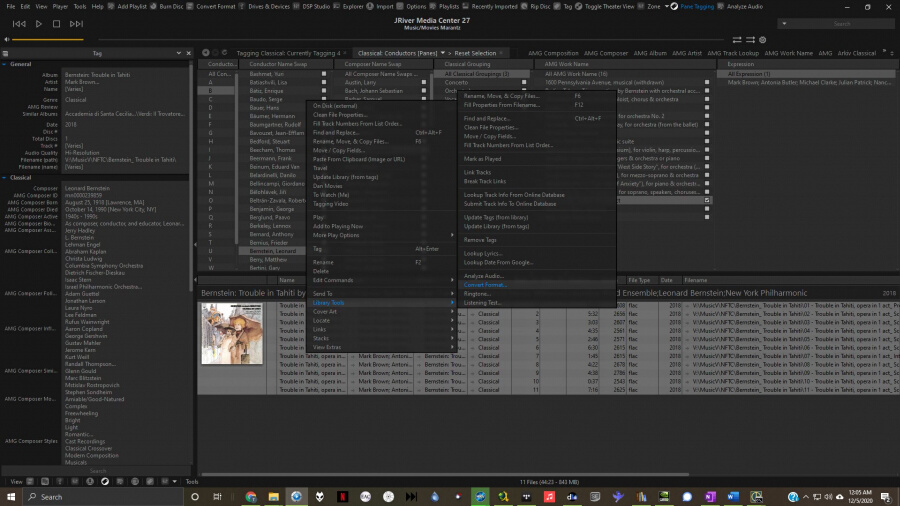Screen dimensions: 900x506
Task: Open the DSP gear icon near seek bar
Action: coord(763,40)
